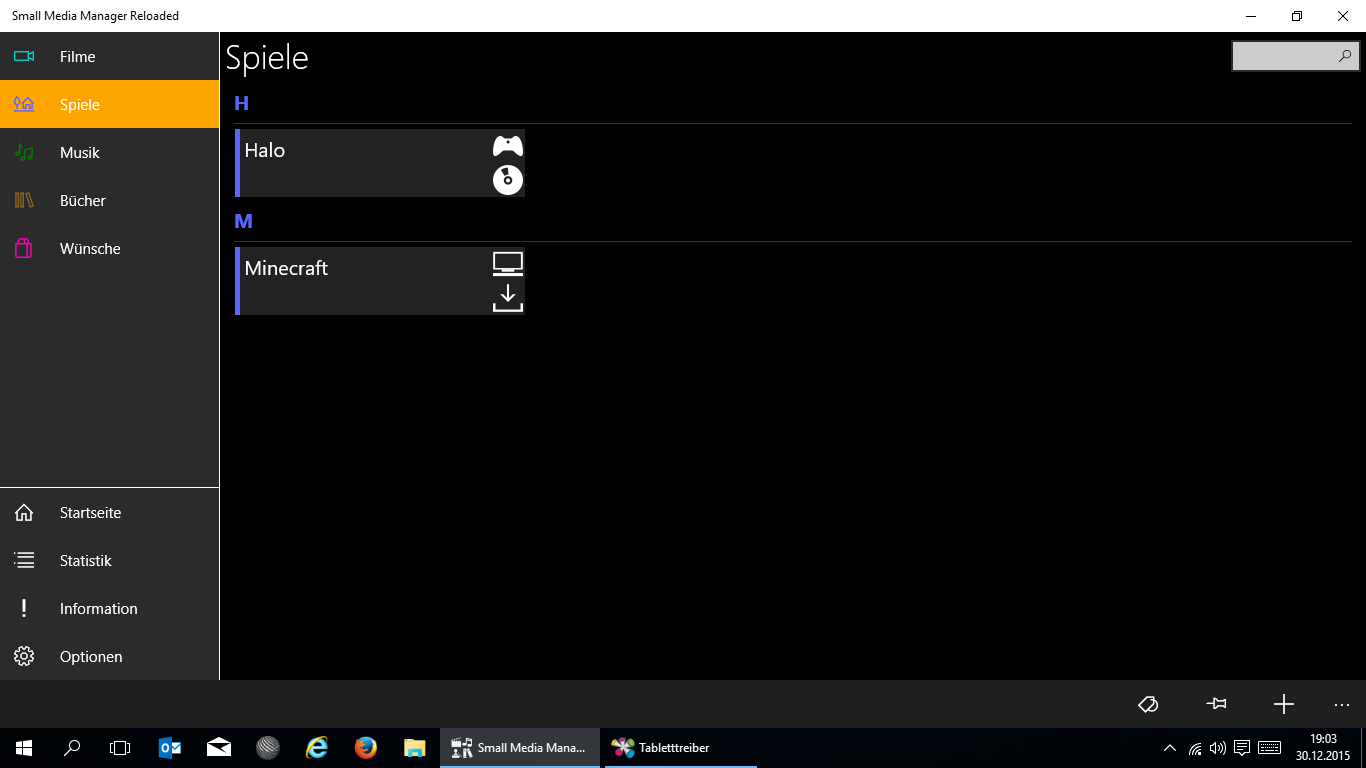Open the volume control in the tray
The width and height of the screenshot is (1366, 768).
tap(1218, 748)
